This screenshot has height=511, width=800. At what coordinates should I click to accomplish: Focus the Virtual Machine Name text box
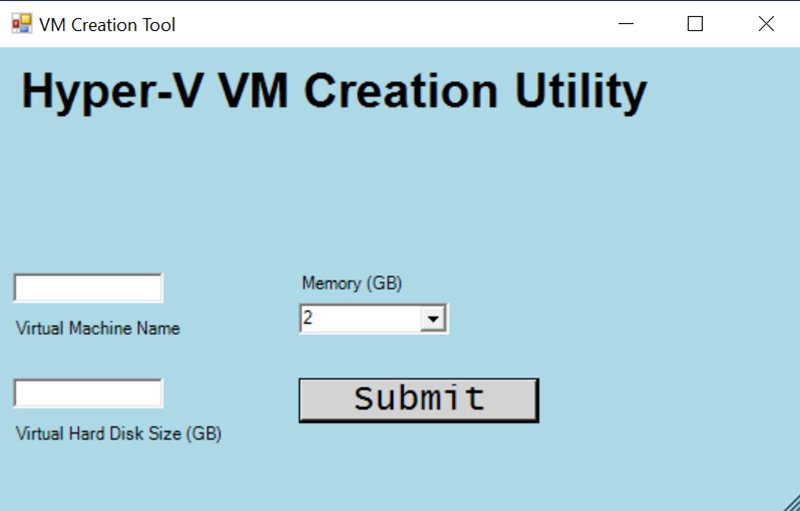(88, 288)
